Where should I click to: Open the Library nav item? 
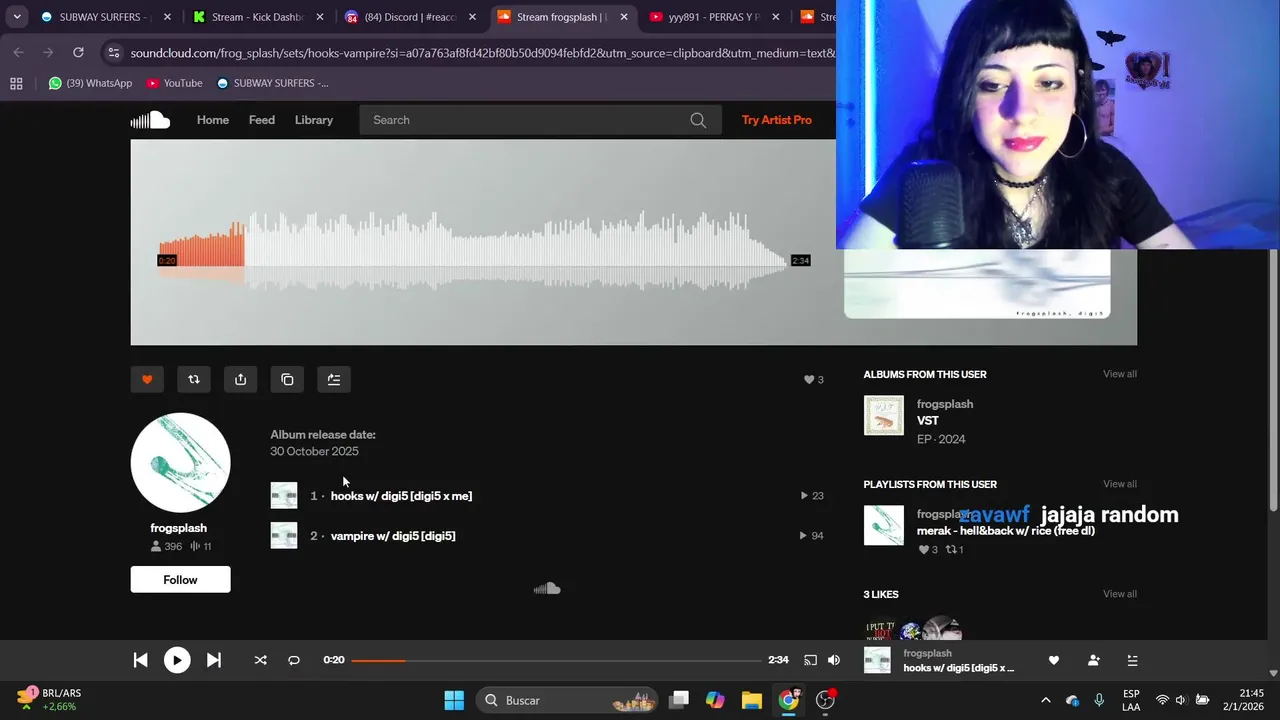click(x=314, y=120)
